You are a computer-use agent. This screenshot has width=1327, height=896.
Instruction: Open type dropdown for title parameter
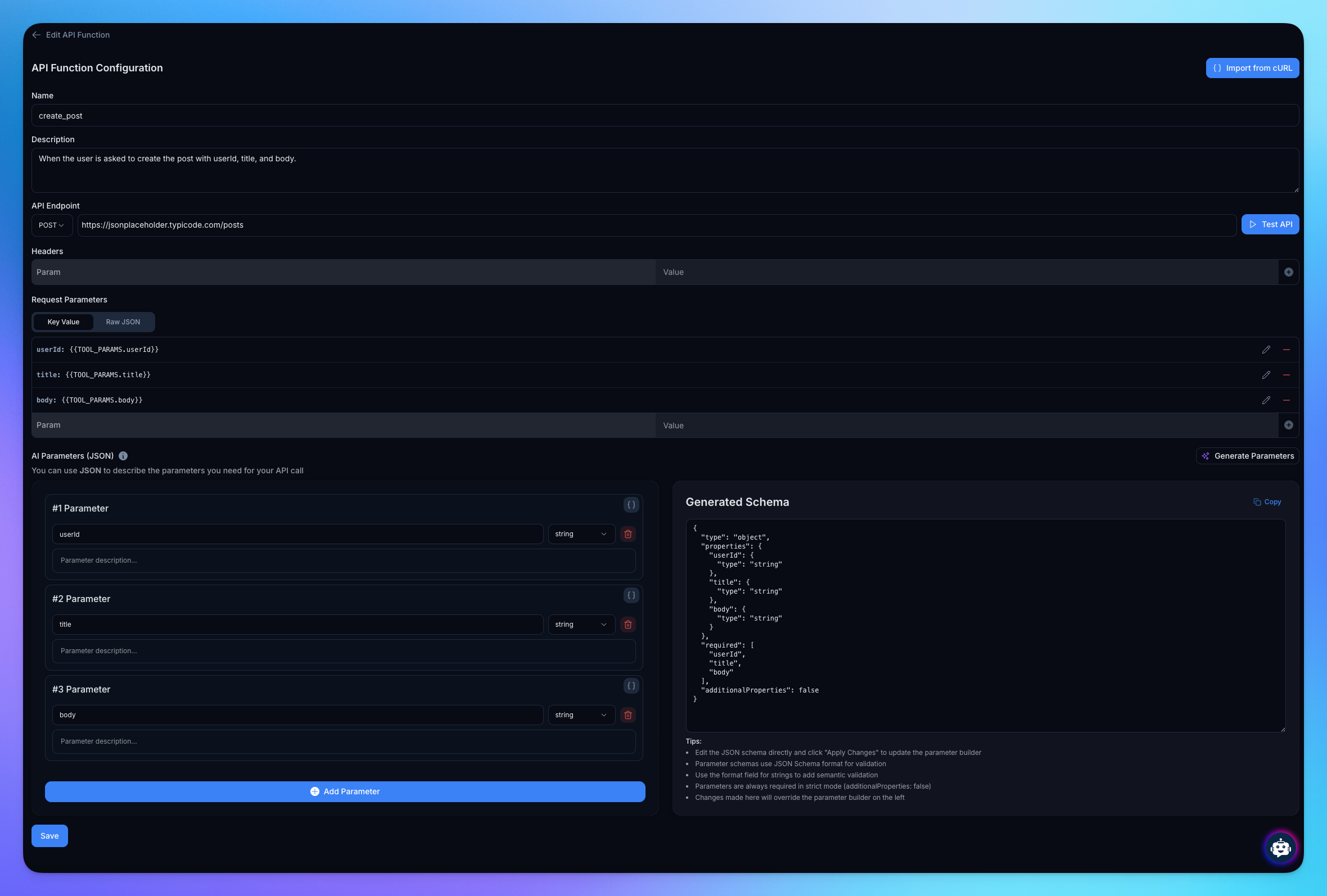pyautogui.click(x=581, y=625)
